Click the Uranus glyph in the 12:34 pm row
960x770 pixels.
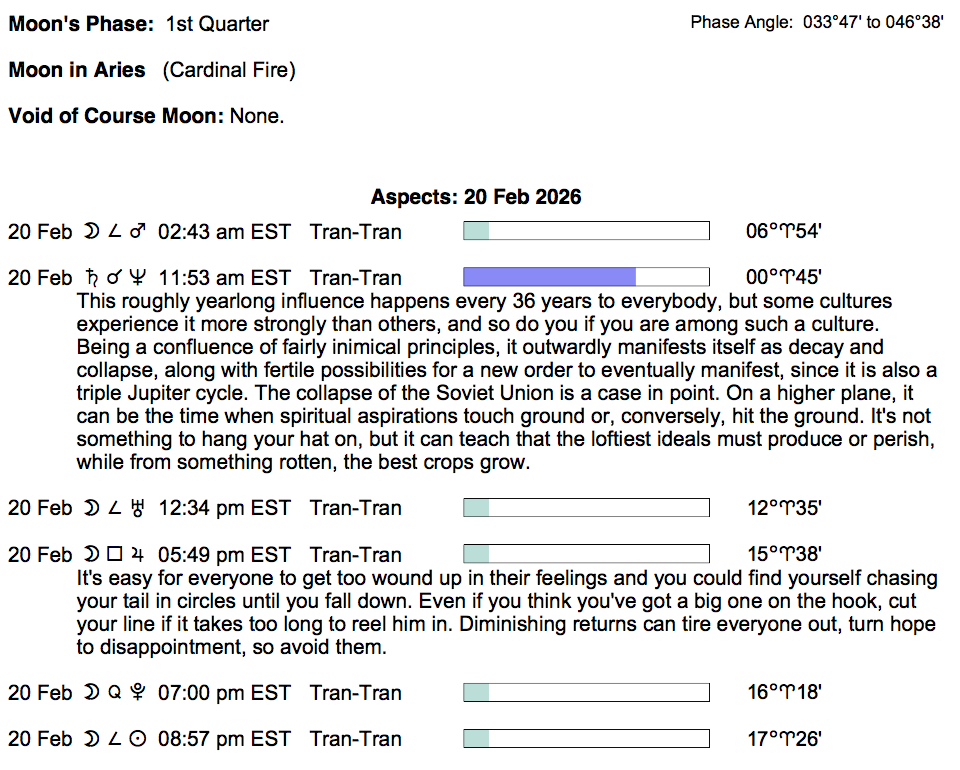[x=139, y=508]
